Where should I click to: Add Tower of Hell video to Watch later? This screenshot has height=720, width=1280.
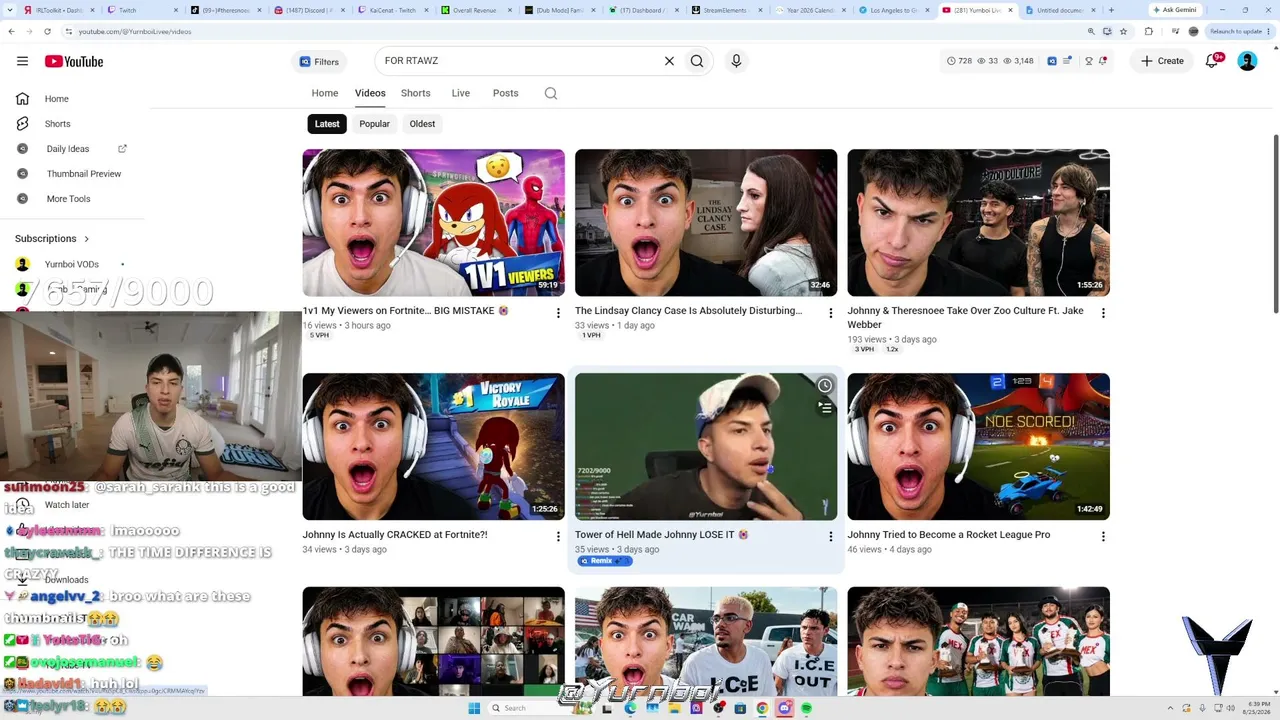point(825,386)
